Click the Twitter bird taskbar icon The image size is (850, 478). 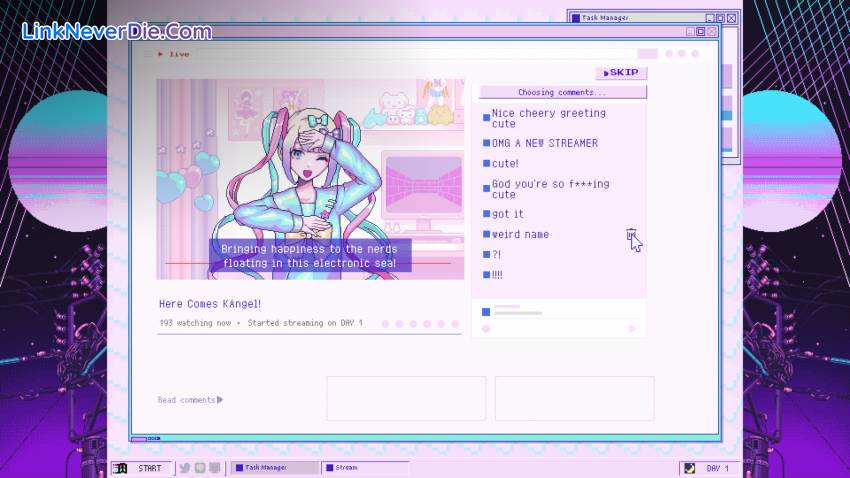[184, 467]
